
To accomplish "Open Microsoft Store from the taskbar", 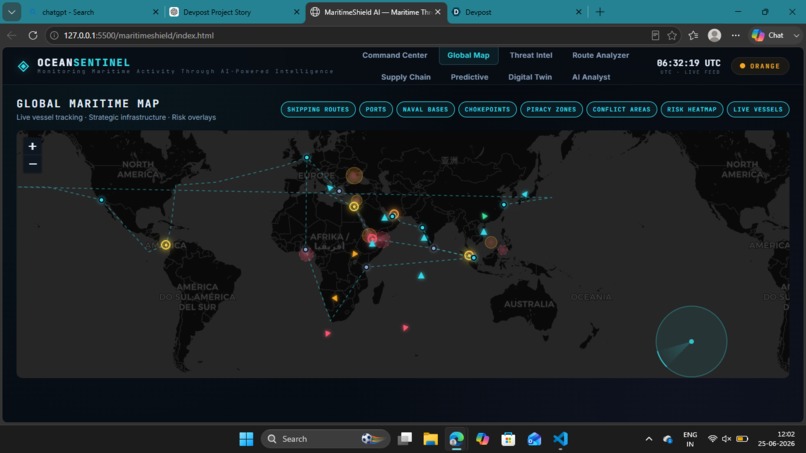I will coord(508,439).
